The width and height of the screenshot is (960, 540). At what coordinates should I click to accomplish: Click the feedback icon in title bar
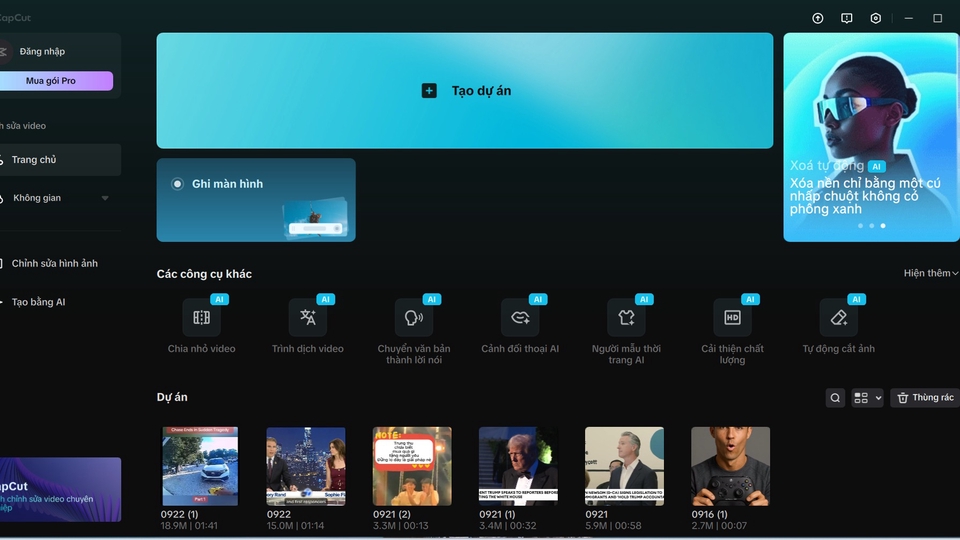click(847, 18)
